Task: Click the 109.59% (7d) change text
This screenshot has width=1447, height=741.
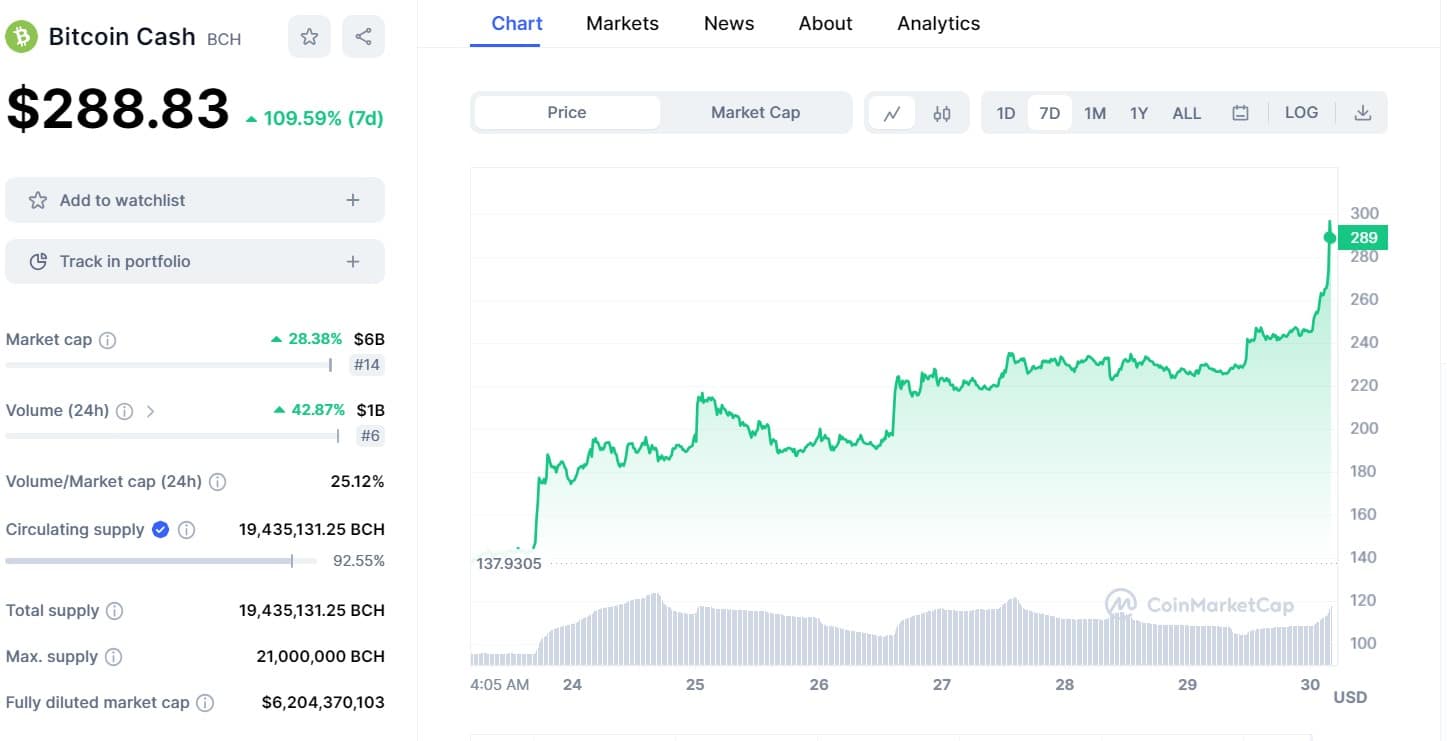Action: click(x=315, y=119)
